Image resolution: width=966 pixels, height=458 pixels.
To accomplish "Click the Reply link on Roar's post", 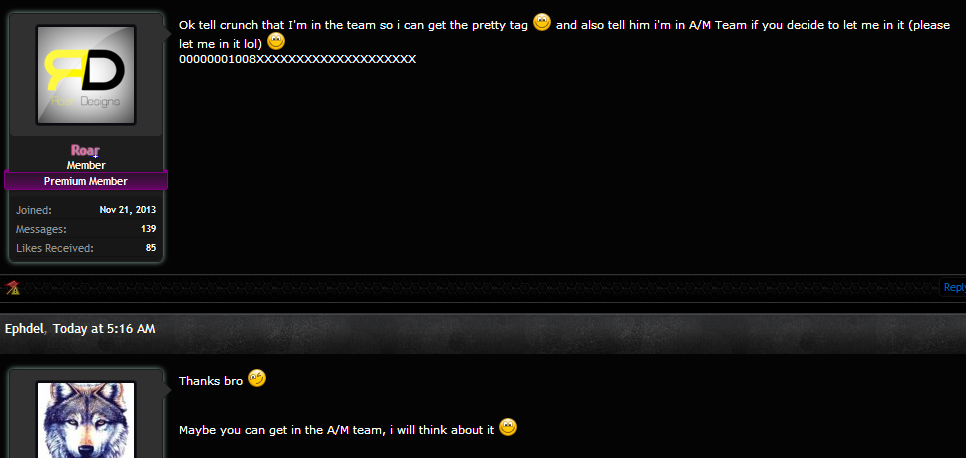I will coord(954,287).
